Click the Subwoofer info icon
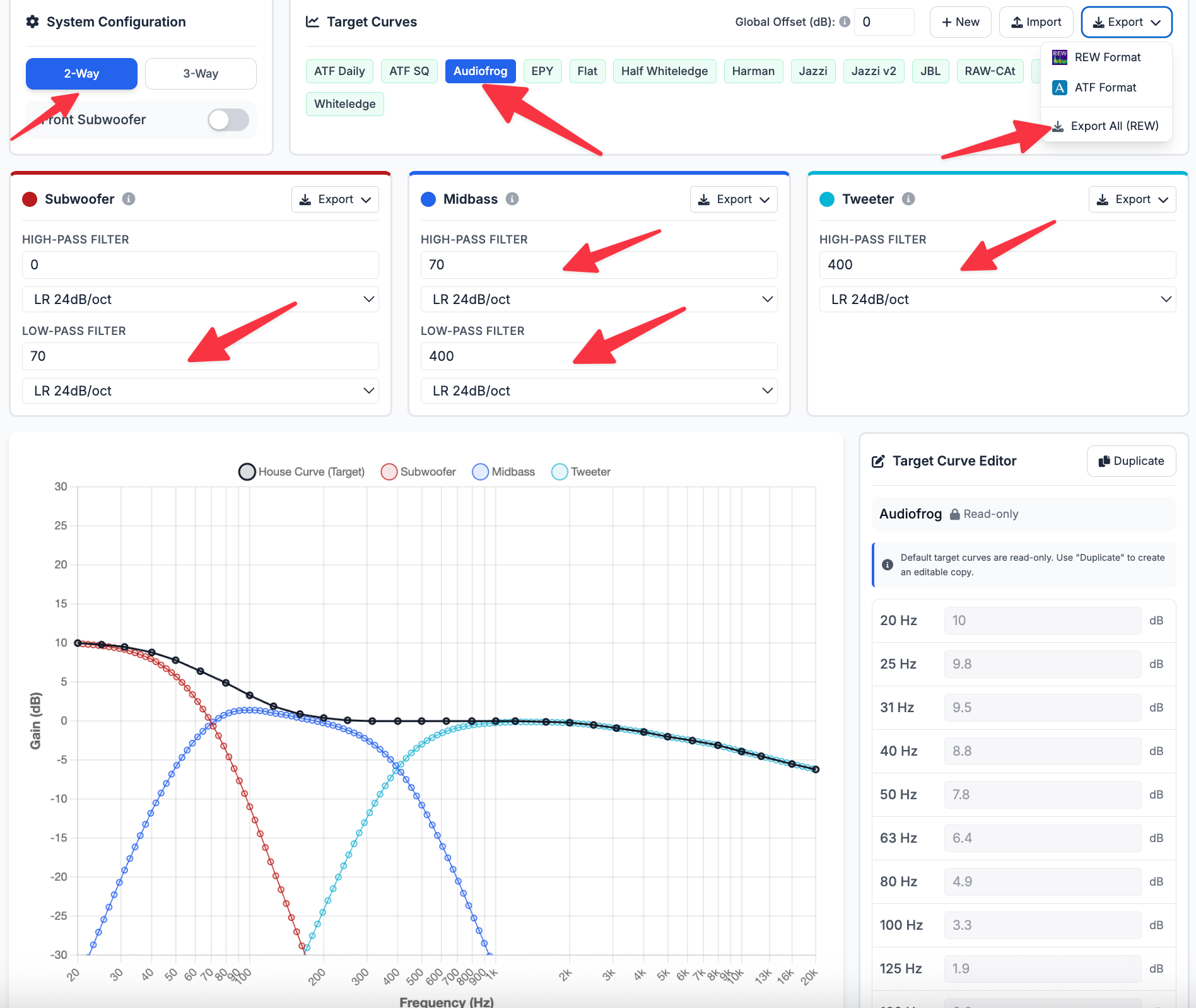The height and width of the screenshot is (1008, 1196). click(129, 199)
